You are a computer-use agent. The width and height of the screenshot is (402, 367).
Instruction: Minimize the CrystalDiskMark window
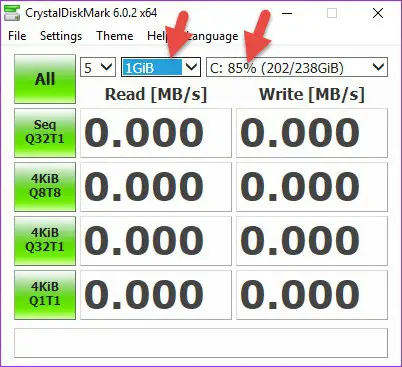point(287,13)
